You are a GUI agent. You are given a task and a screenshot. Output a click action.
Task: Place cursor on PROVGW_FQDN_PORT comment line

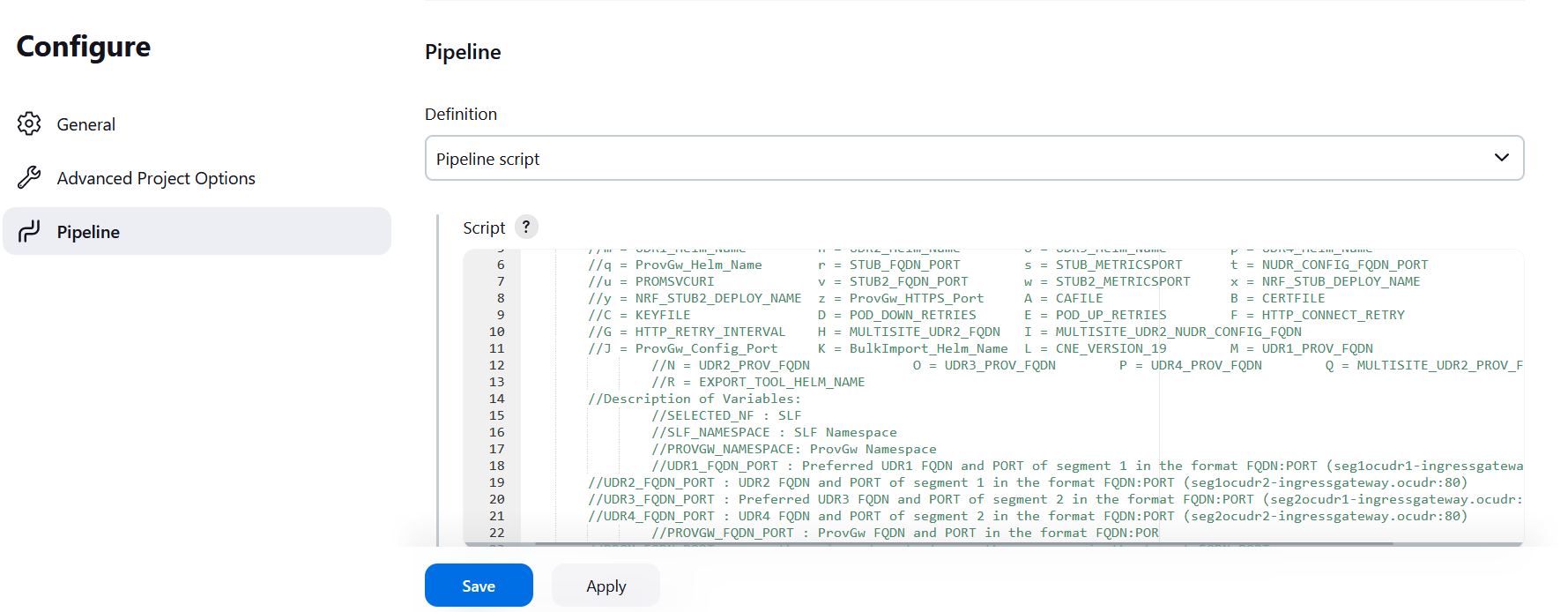[x=905, y=533]
